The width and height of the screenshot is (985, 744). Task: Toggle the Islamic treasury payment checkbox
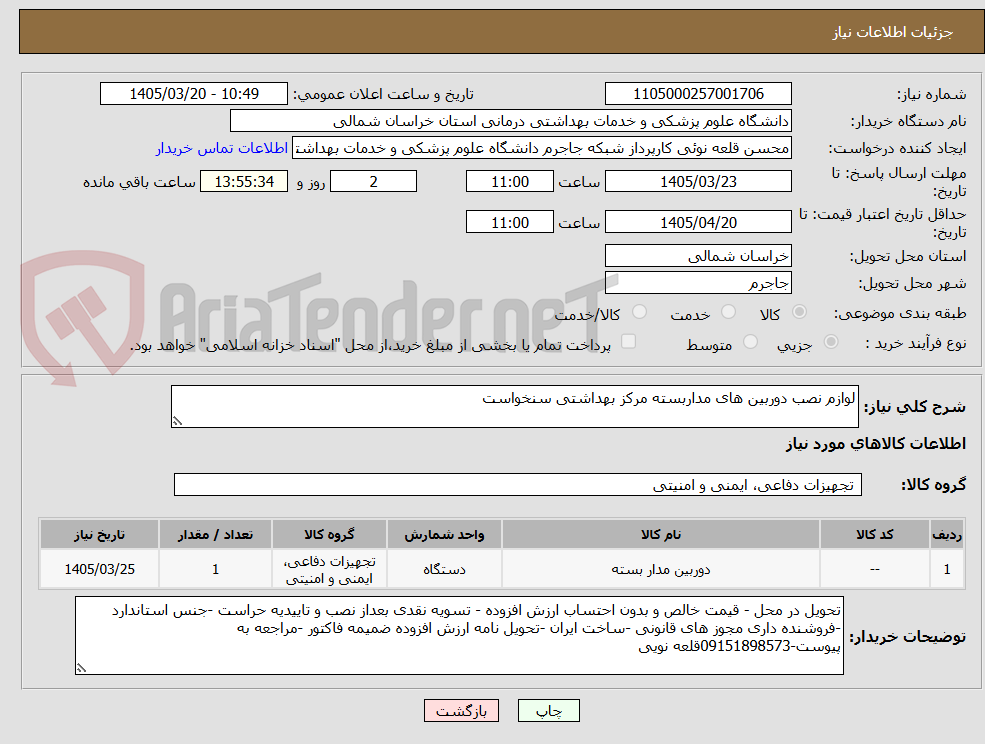click(x=628, y=342)
